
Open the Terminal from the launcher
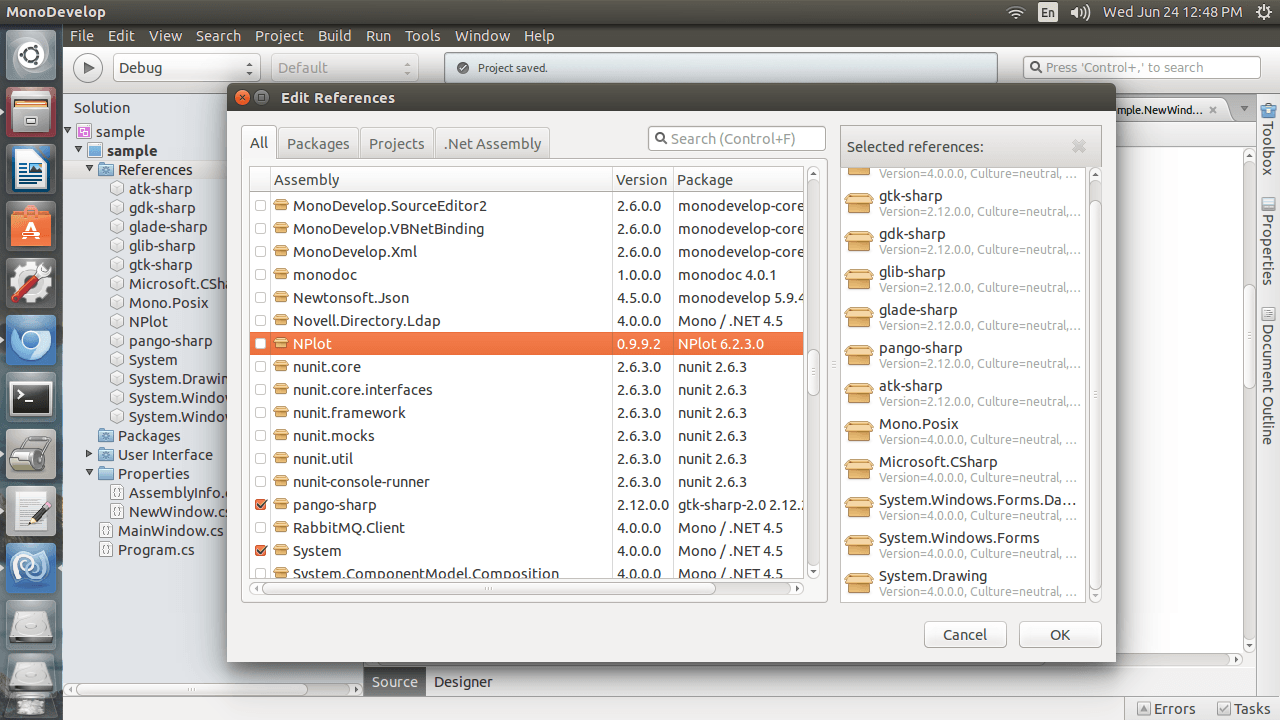31,397
